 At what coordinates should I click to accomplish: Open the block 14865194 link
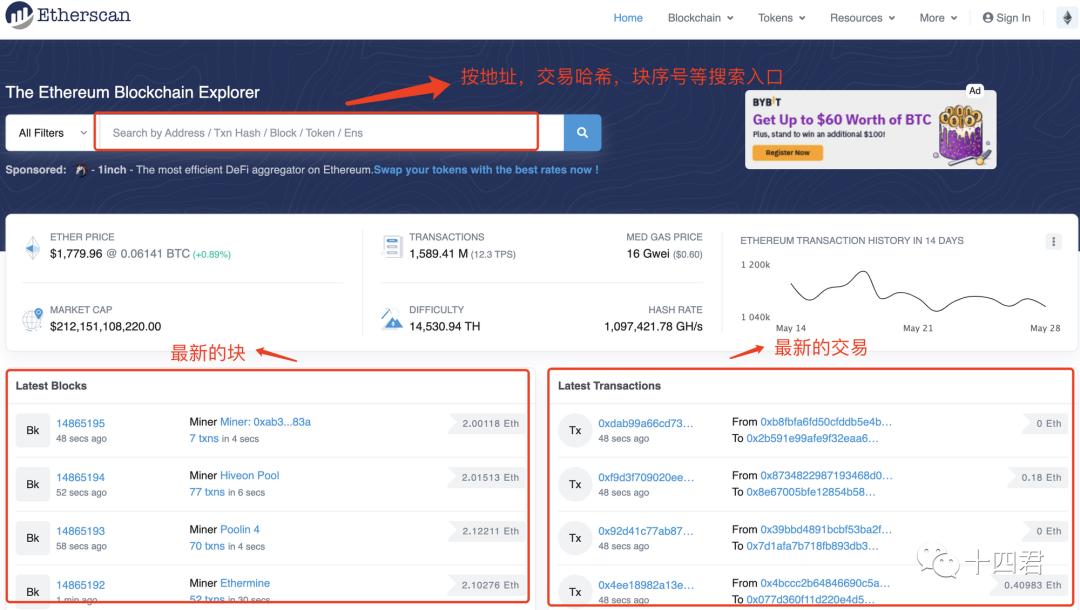tap(81, 477)
